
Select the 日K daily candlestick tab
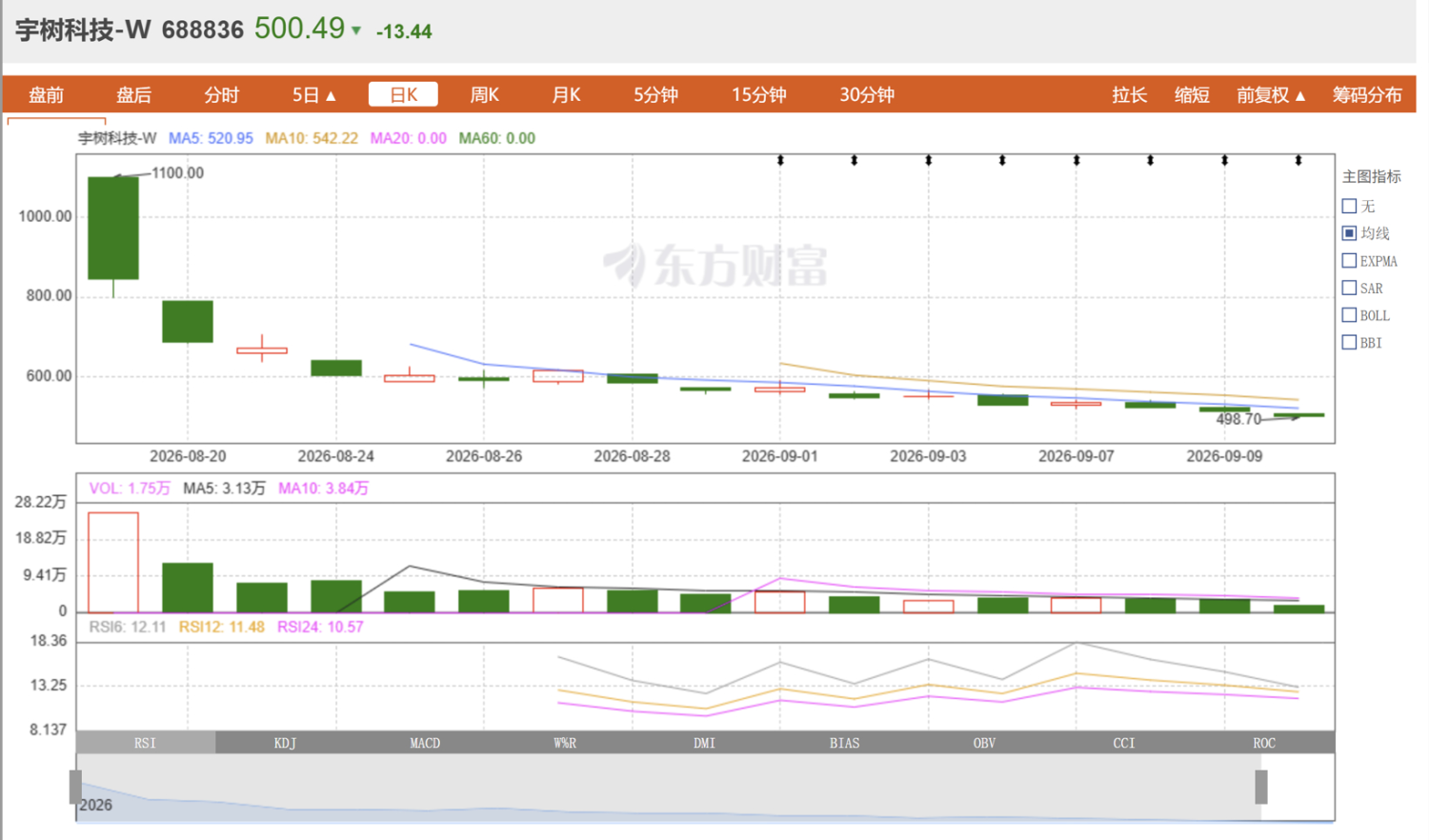tap(403, 94)
